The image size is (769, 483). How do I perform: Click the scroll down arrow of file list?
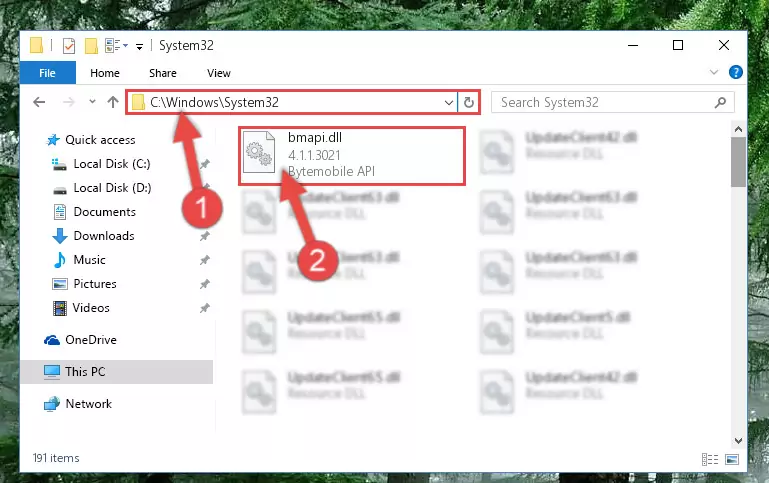click(x=738, y=440)
